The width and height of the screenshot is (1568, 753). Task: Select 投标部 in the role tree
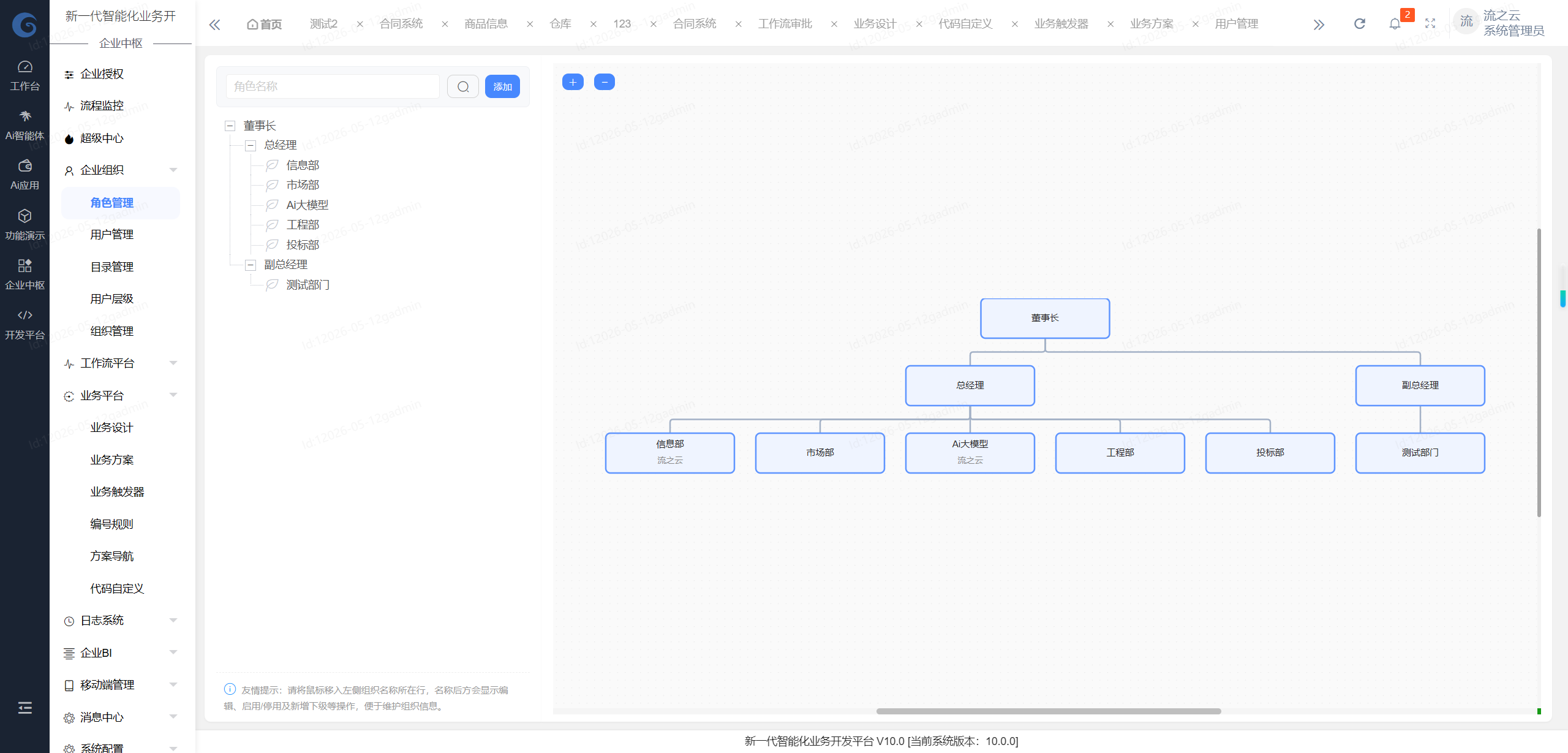click(x=303, y=245)
